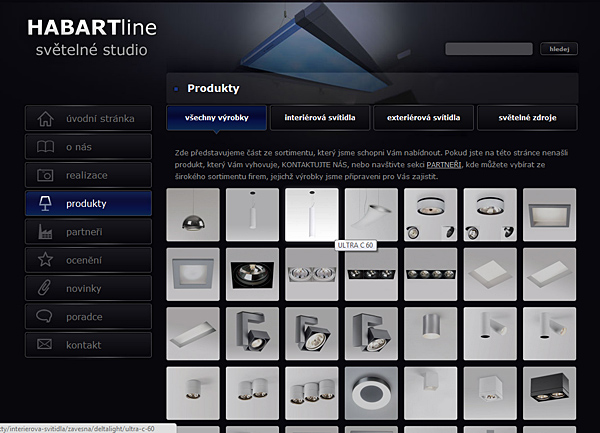Open the poradce page

(x=88, y=317)
